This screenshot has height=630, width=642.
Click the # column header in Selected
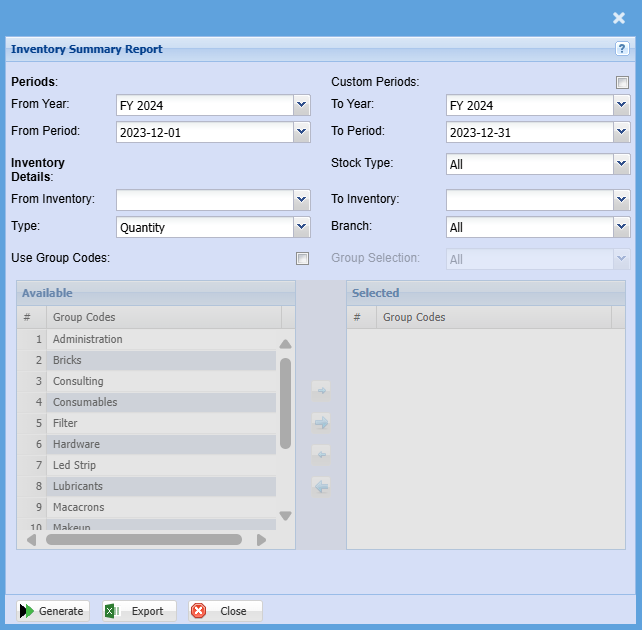click(362, 317)
